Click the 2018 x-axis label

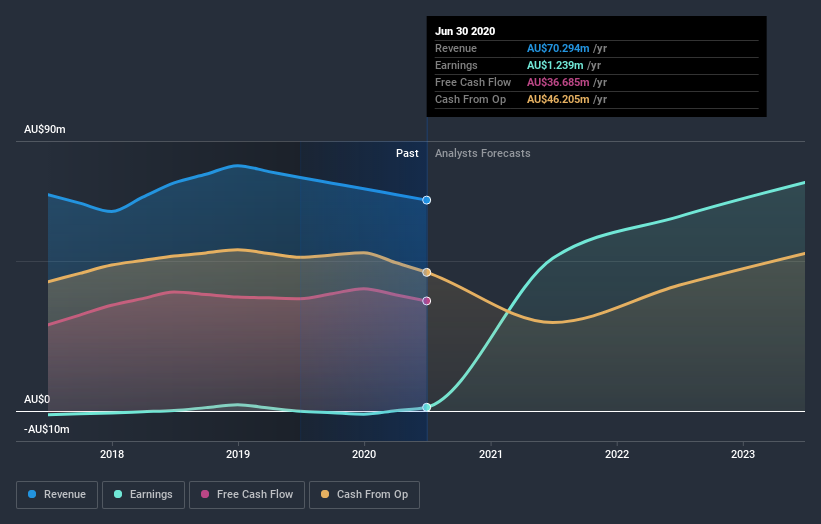pyautogui.click(x=112, y=454)
